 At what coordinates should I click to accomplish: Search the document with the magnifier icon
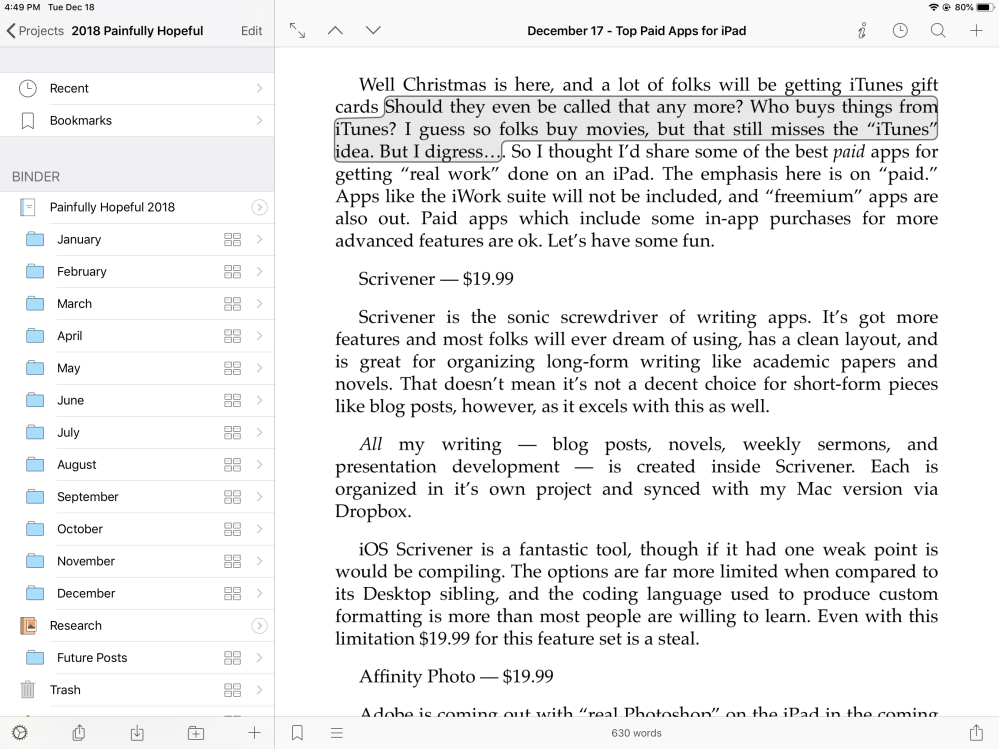click(x=937, y=30)
